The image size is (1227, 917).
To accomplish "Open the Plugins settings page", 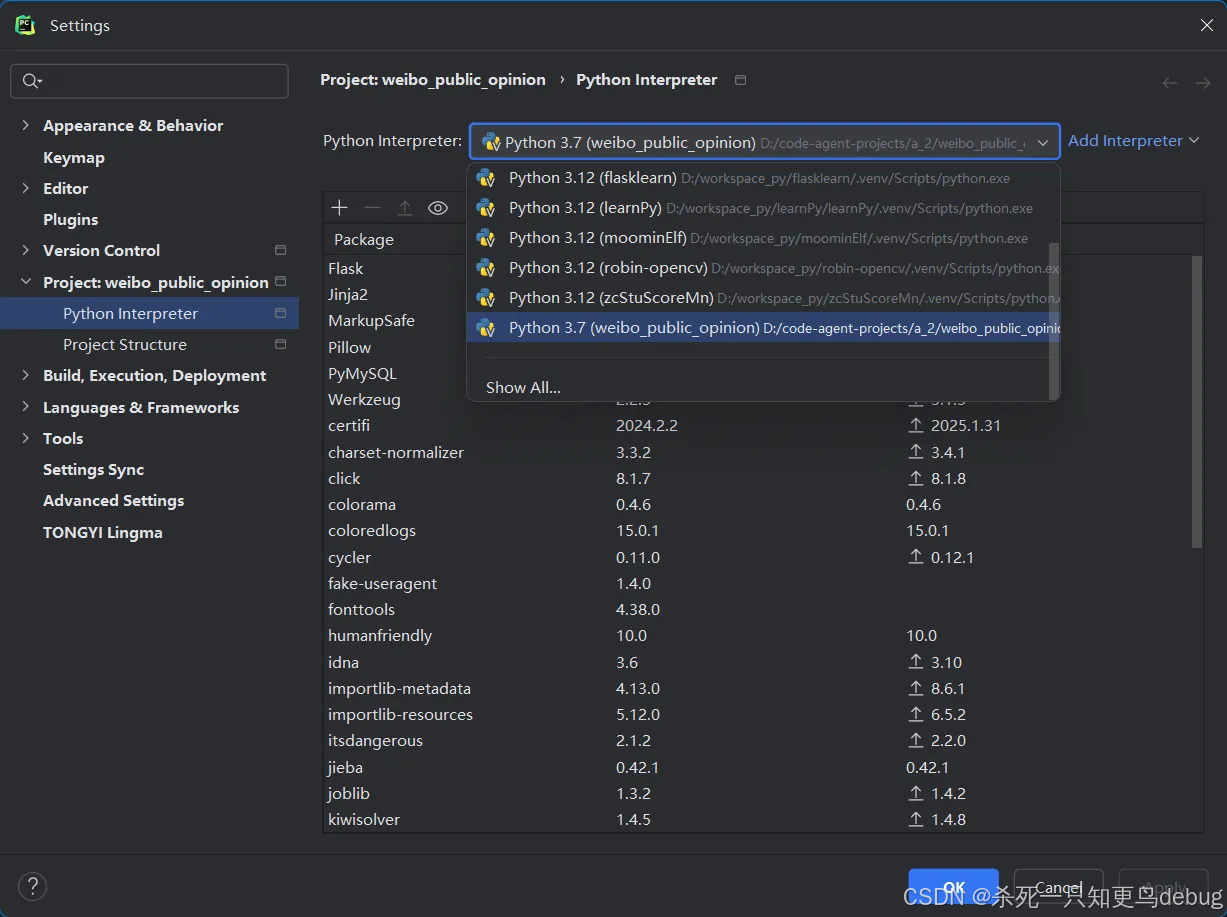I will pyautogui.click(x=70, y=219).
